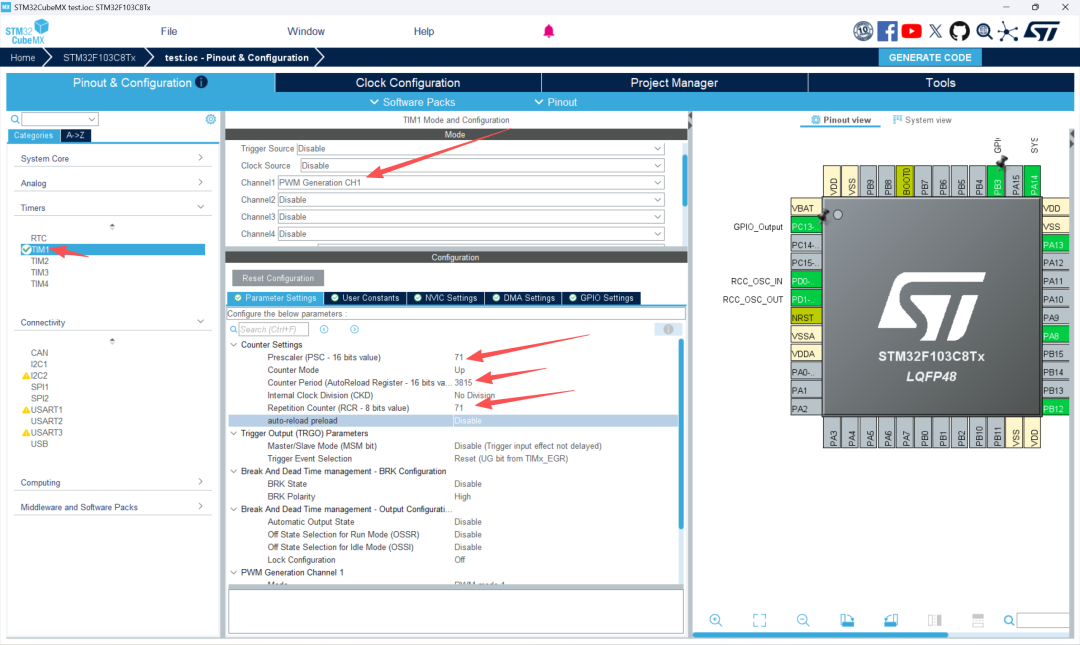The height and width of the screenshot is (645, 1080).
Task: Open the DMA Settings tab
Action: tap(523, 298)
